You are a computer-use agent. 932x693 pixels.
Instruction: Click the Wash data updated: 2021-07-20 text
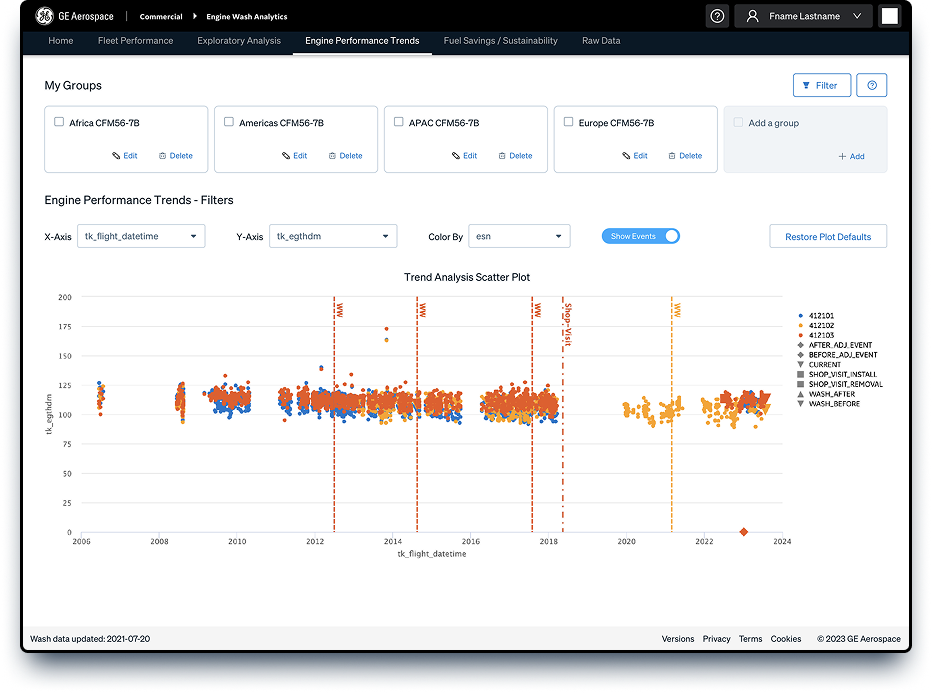point(90,639)
